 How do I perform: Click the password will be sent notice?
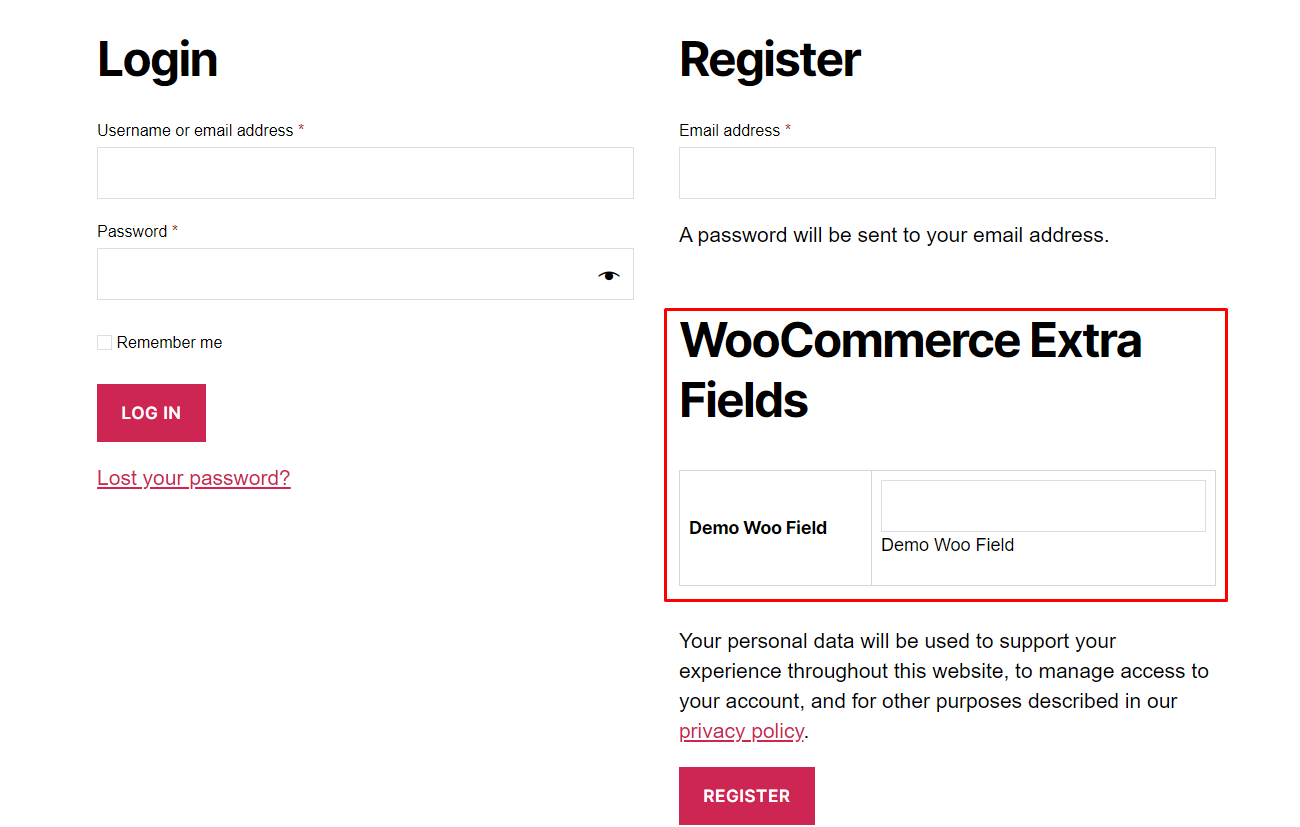894,236
